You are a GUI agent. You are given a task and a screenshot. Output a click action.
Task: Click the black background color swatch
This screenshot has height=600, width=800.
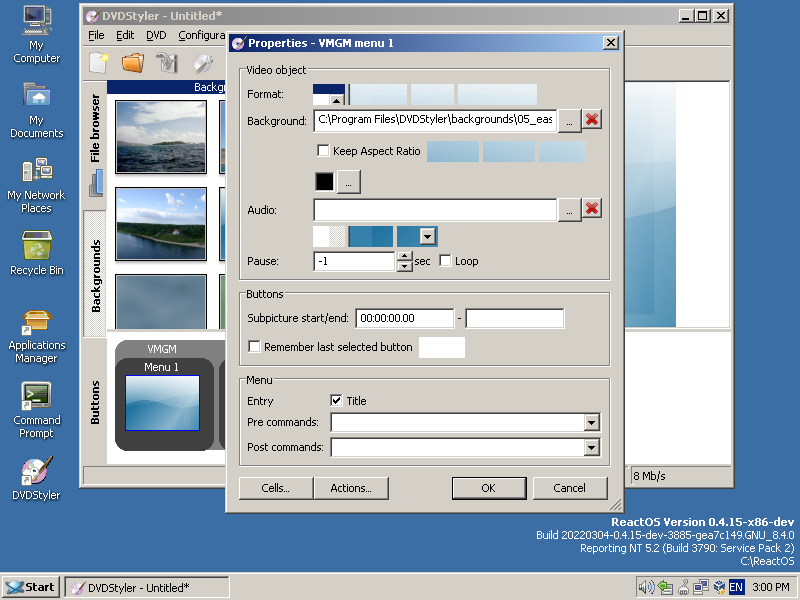(324, 182)
